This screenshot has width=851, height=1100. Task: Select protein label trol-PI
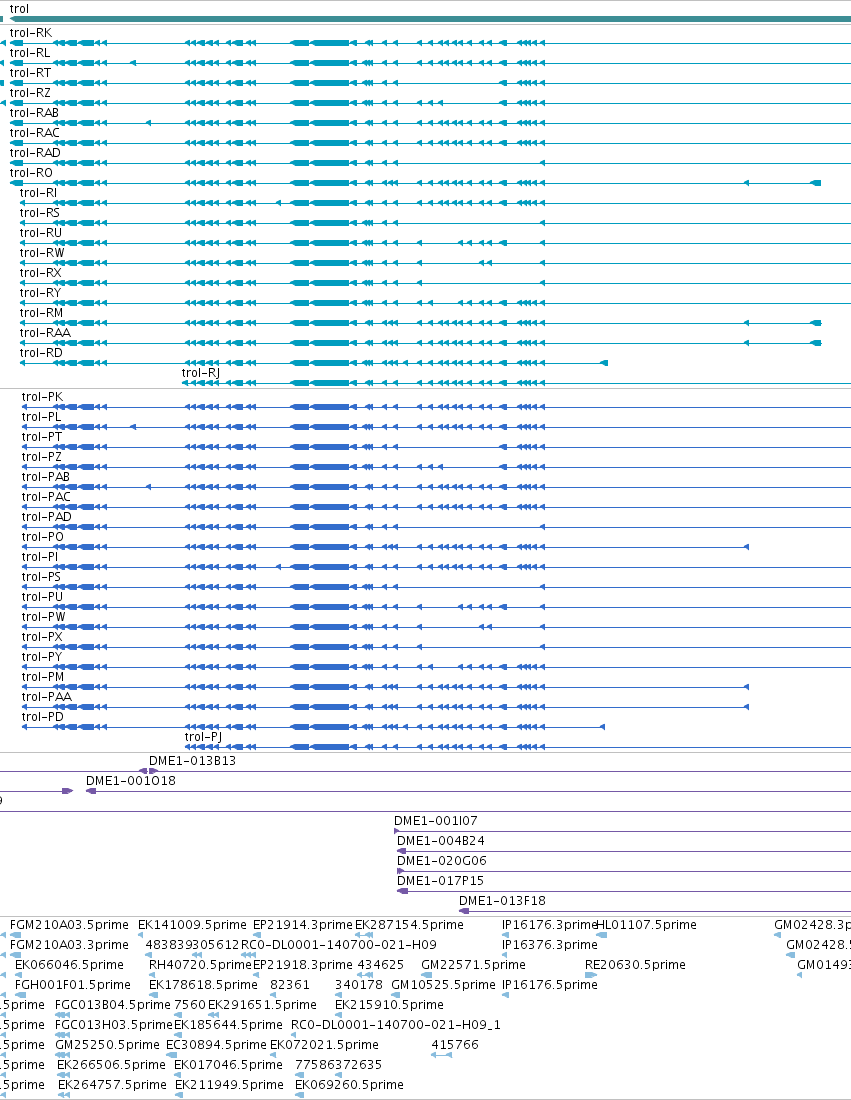[40, 557]
